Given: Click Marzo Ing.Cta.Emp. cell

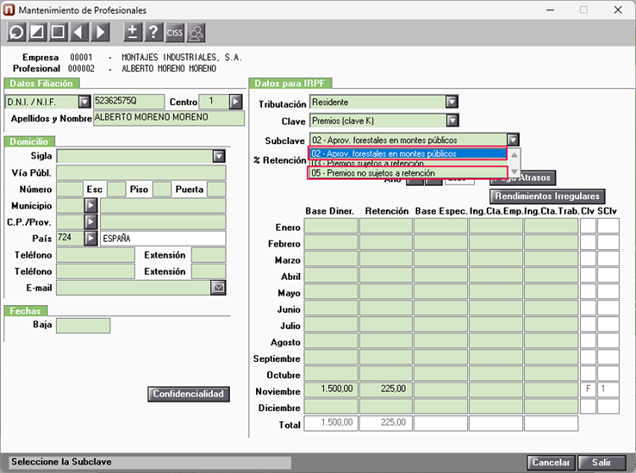Looking at the screenshot, I should pos(496,259).
